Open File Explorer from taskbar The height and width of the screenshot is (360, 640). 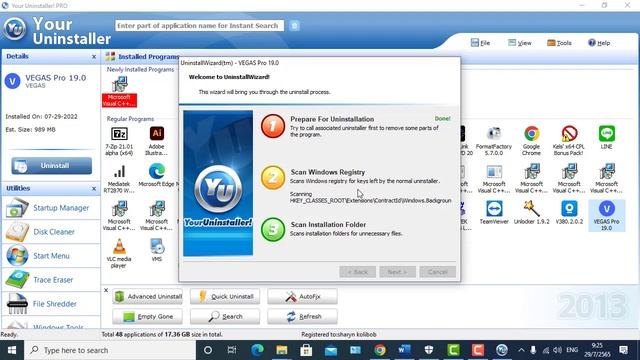click(x=282, y=350)
